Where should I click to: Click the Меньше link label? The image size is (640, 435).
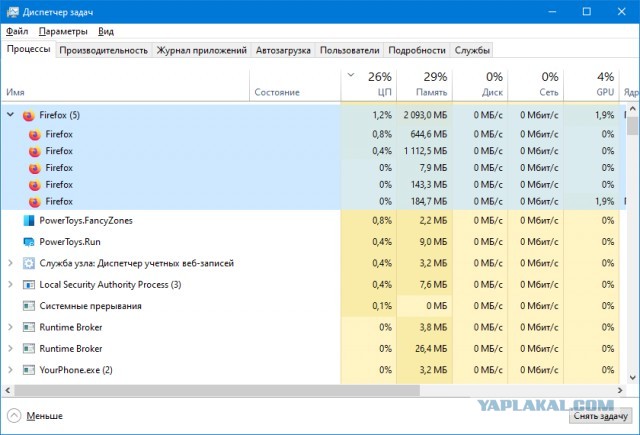pyautogui.click(x=44, y=416)
